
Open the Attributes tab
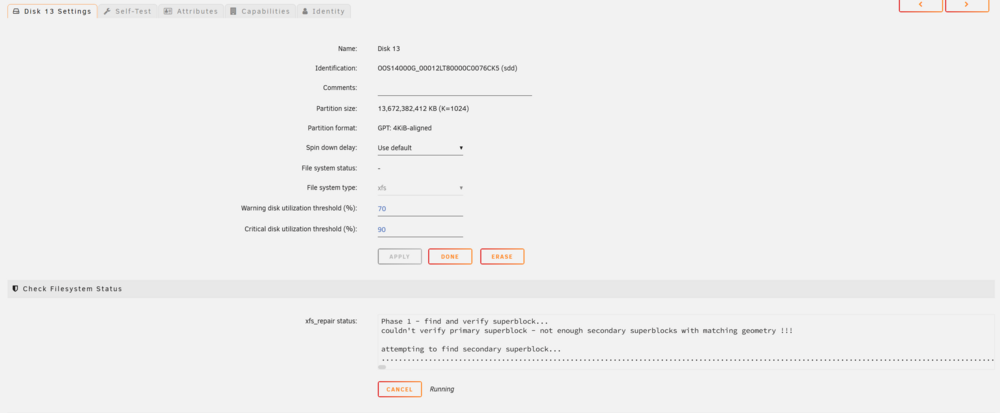[191, 11]
